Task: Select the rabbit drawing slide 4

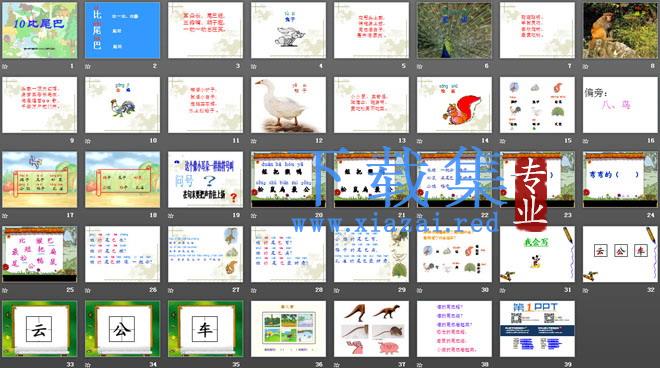Action: 288,30
